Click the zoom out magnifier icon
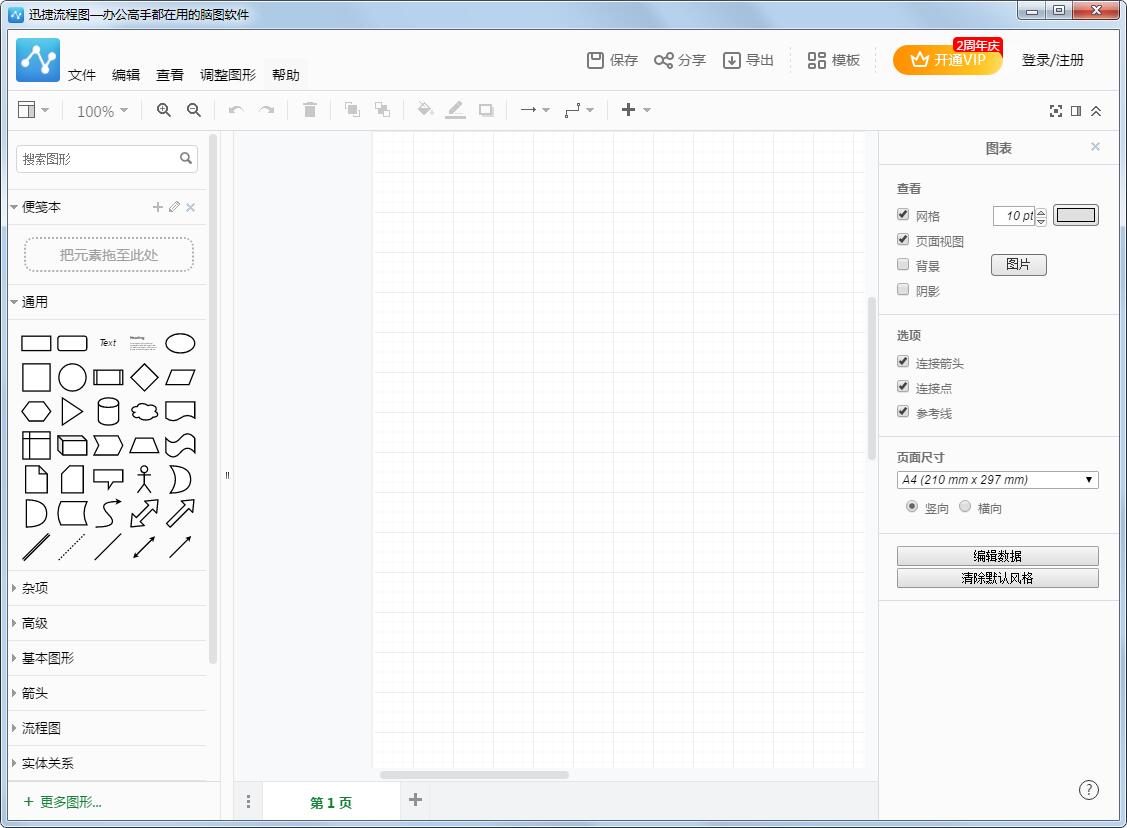Screen dimensions: 1127x828 (193, 110)
